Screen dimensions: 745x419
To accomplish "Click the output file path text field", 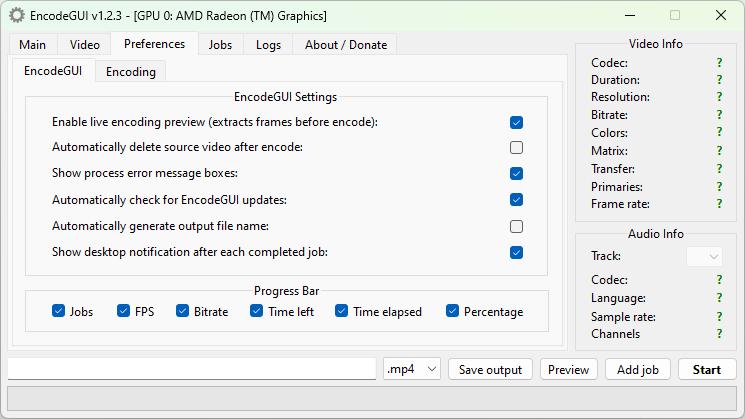I will (x=192, y=369).
